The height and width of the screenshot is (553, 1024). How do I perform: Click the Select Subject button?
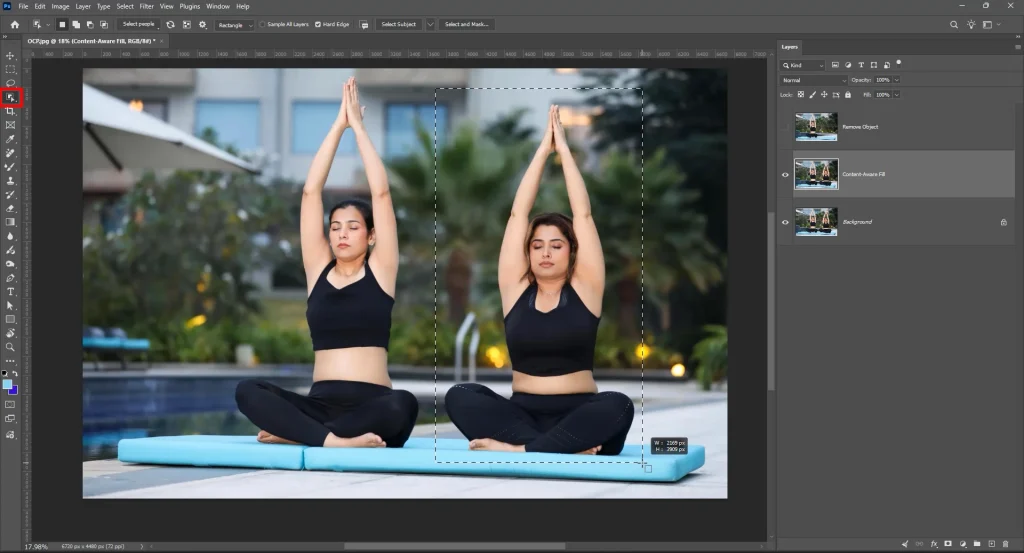[398, 24]
